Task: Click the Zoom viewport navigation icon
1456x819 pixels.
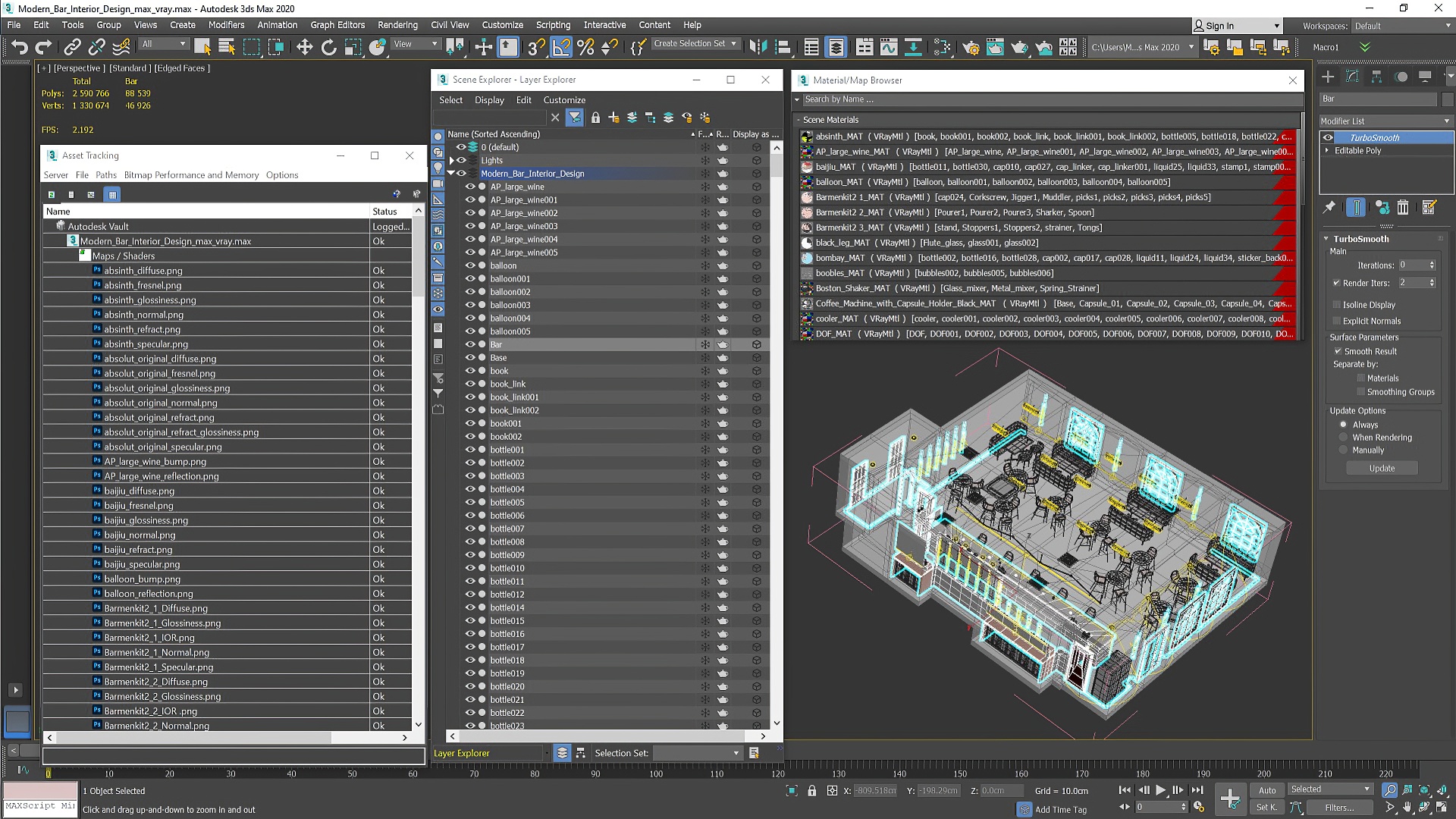Action: pyautogui.click(x=1389, y=790)
